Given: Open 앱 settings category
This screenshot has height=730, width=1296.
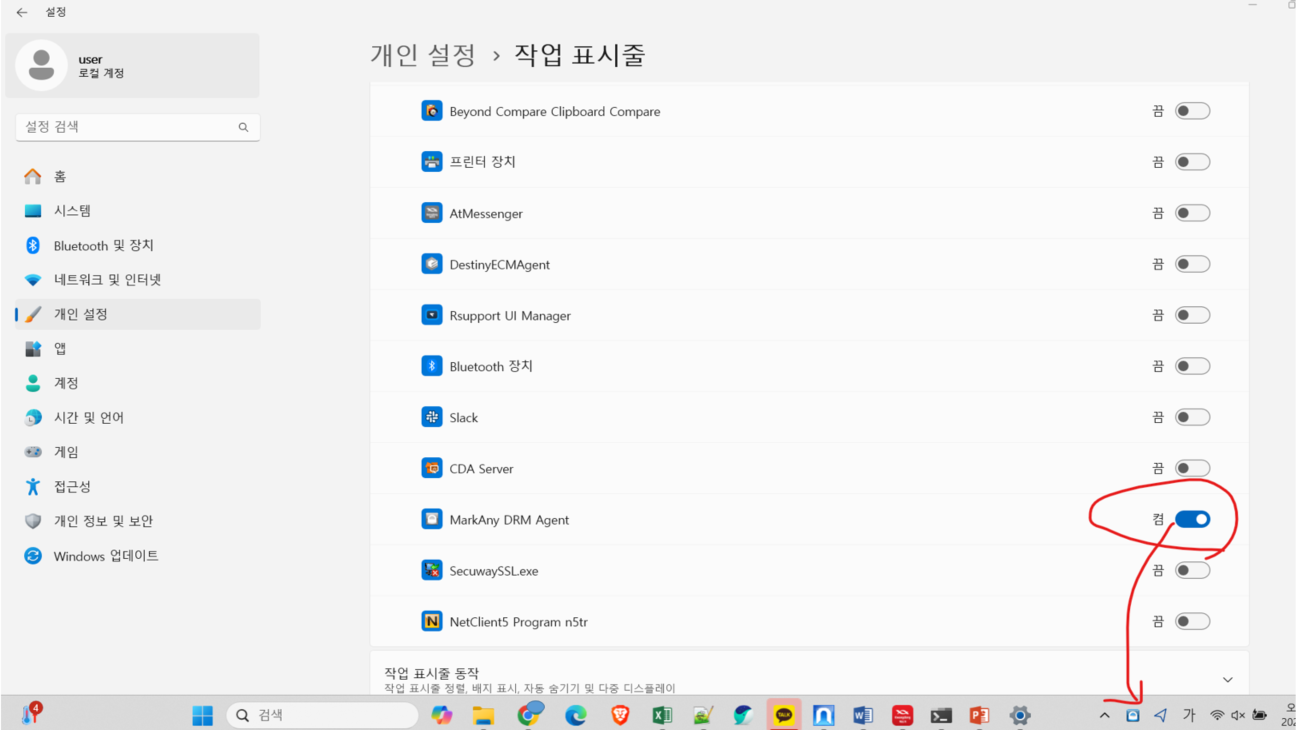Looking at the screenshot, I should click(138, 349).
